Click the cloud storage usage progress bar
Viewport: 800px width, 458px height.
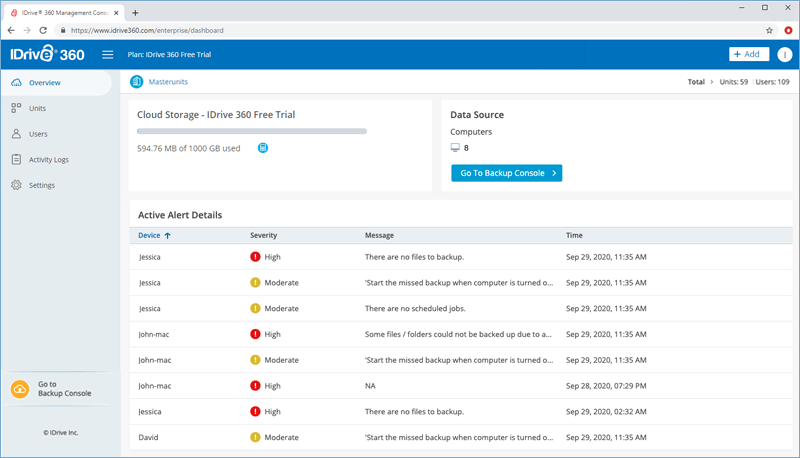(x=252, y=131)
